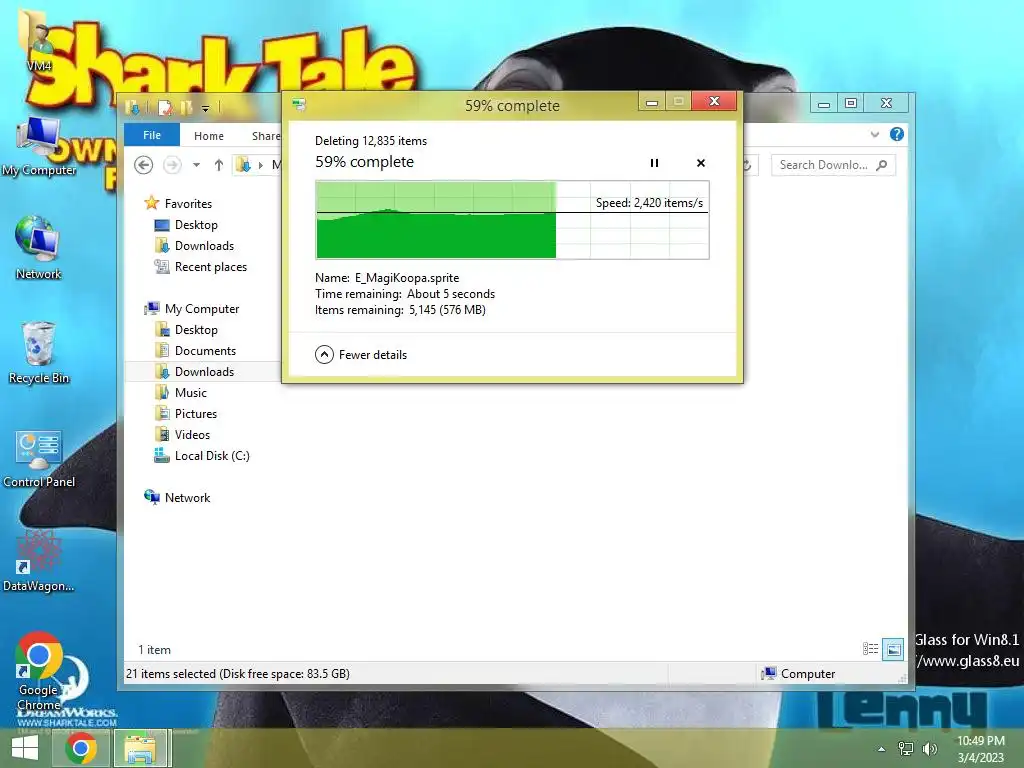Screen dimensions: 1024x768
Task: Select Favorites in navigation pane
Action: (x=188, y=204)
